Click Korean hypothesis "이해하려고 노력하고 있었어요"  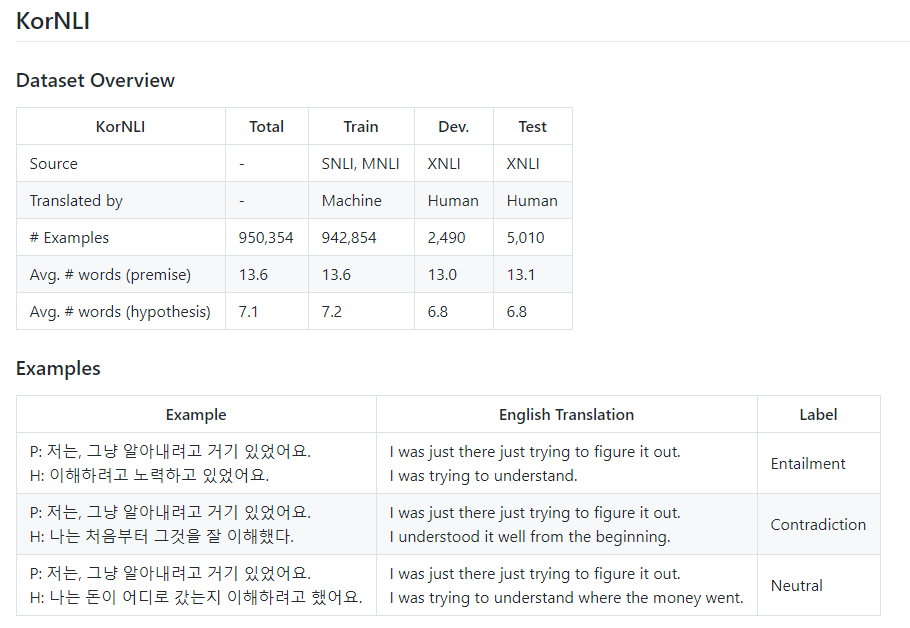149,475
